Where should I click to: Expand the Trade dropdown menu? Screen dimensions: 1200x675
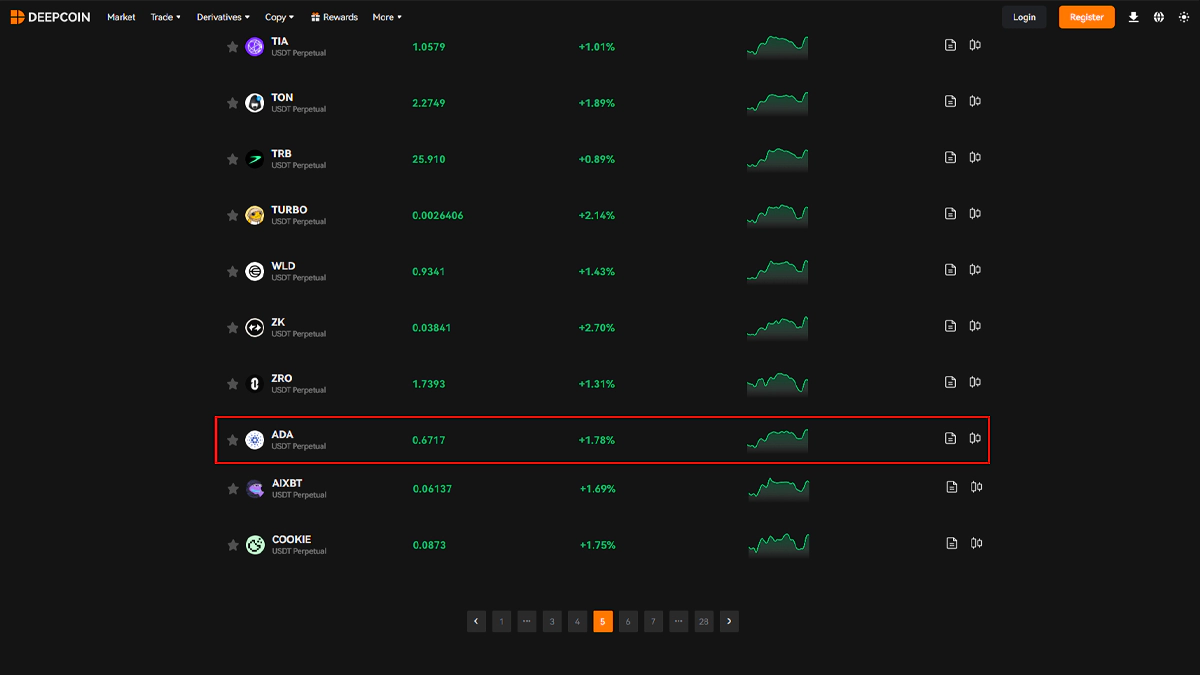tap(165, 17)
